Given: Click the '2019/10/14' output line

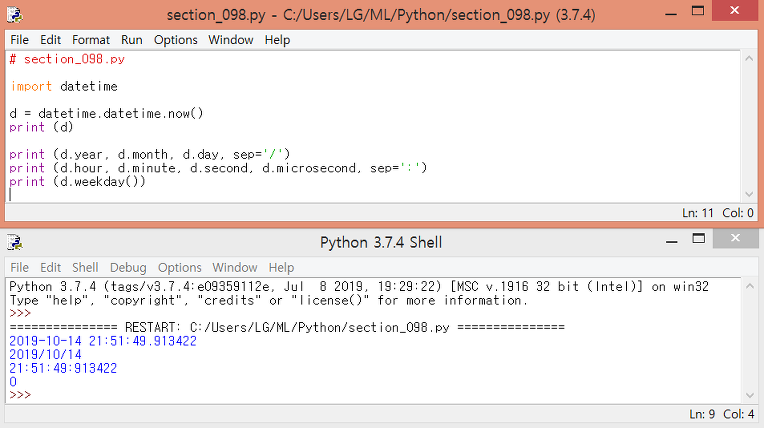Looking at the screenshot, I should click(45, 355).
